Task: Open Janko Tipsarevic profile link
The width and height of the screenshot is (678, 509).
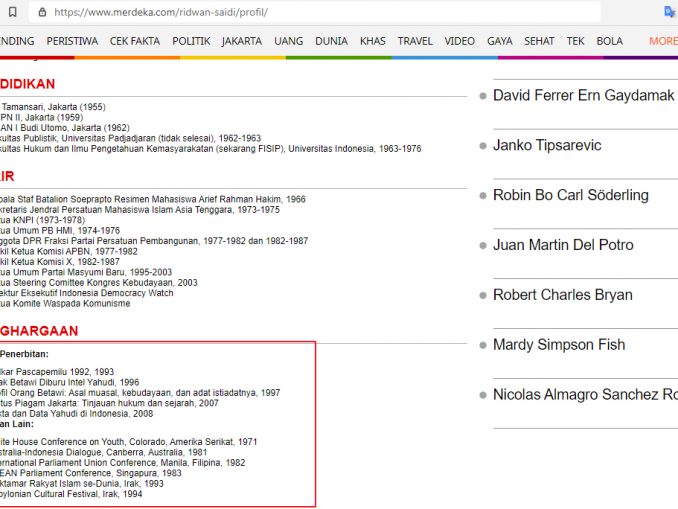Action: 547,145
